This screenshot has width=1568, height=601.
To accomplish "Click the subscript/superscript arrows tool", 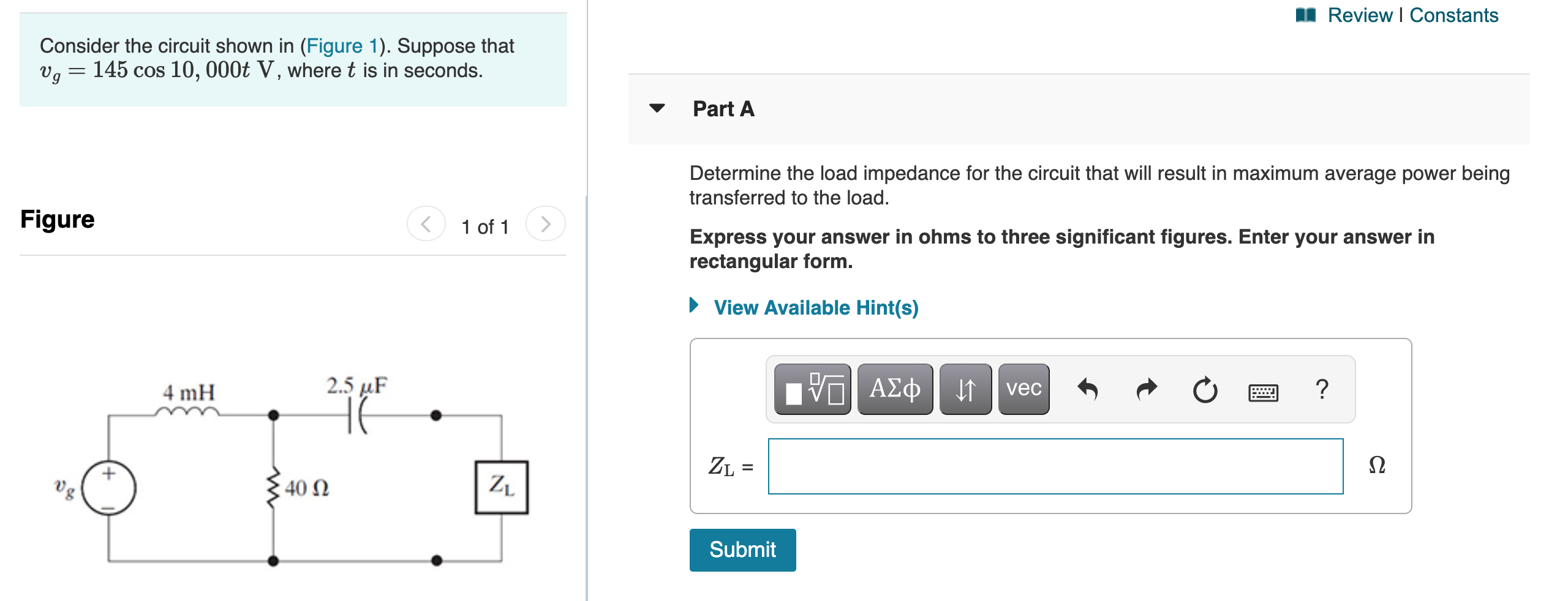I will [965, 389].
